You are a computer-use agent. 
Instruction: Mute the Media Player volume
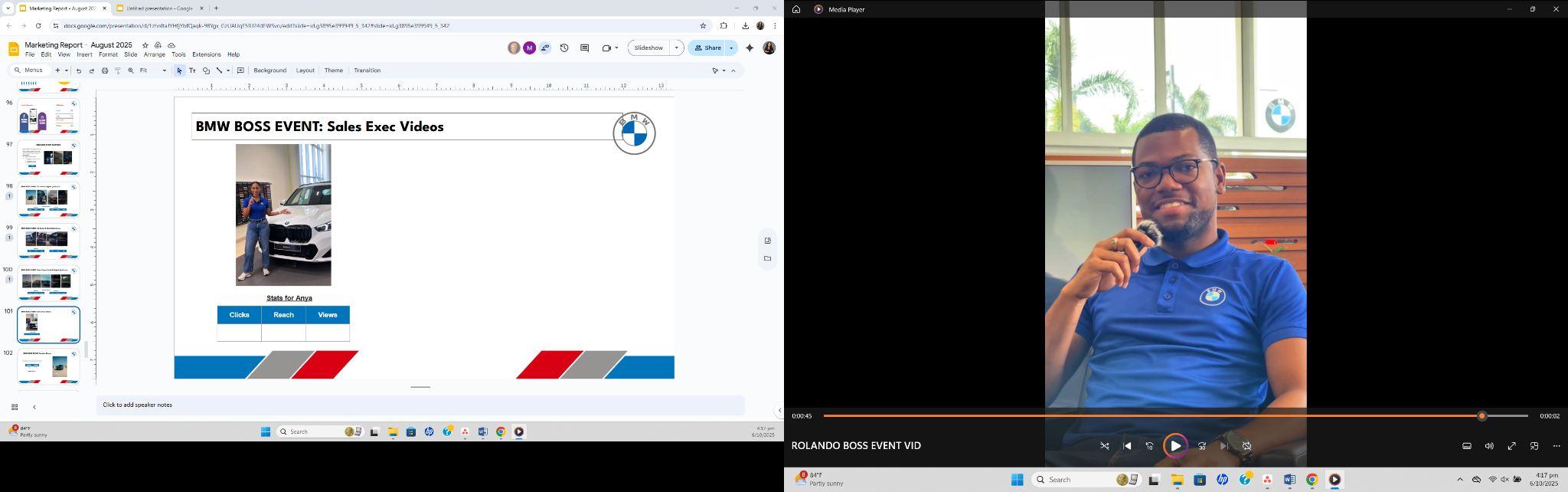pyautogui.click(x=1489, y=446)
